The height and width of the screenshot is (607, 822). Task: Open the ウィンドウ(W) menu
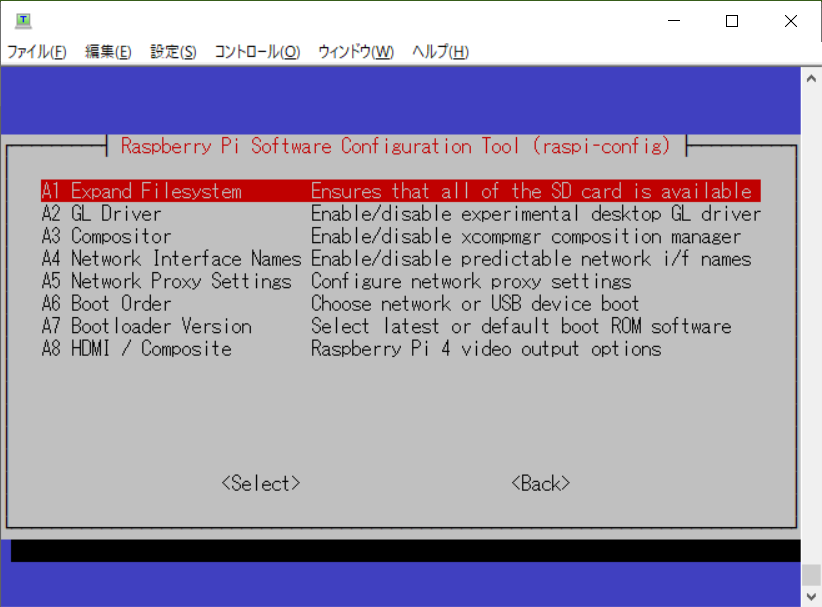pyautogui.click(x=356, y=52)
